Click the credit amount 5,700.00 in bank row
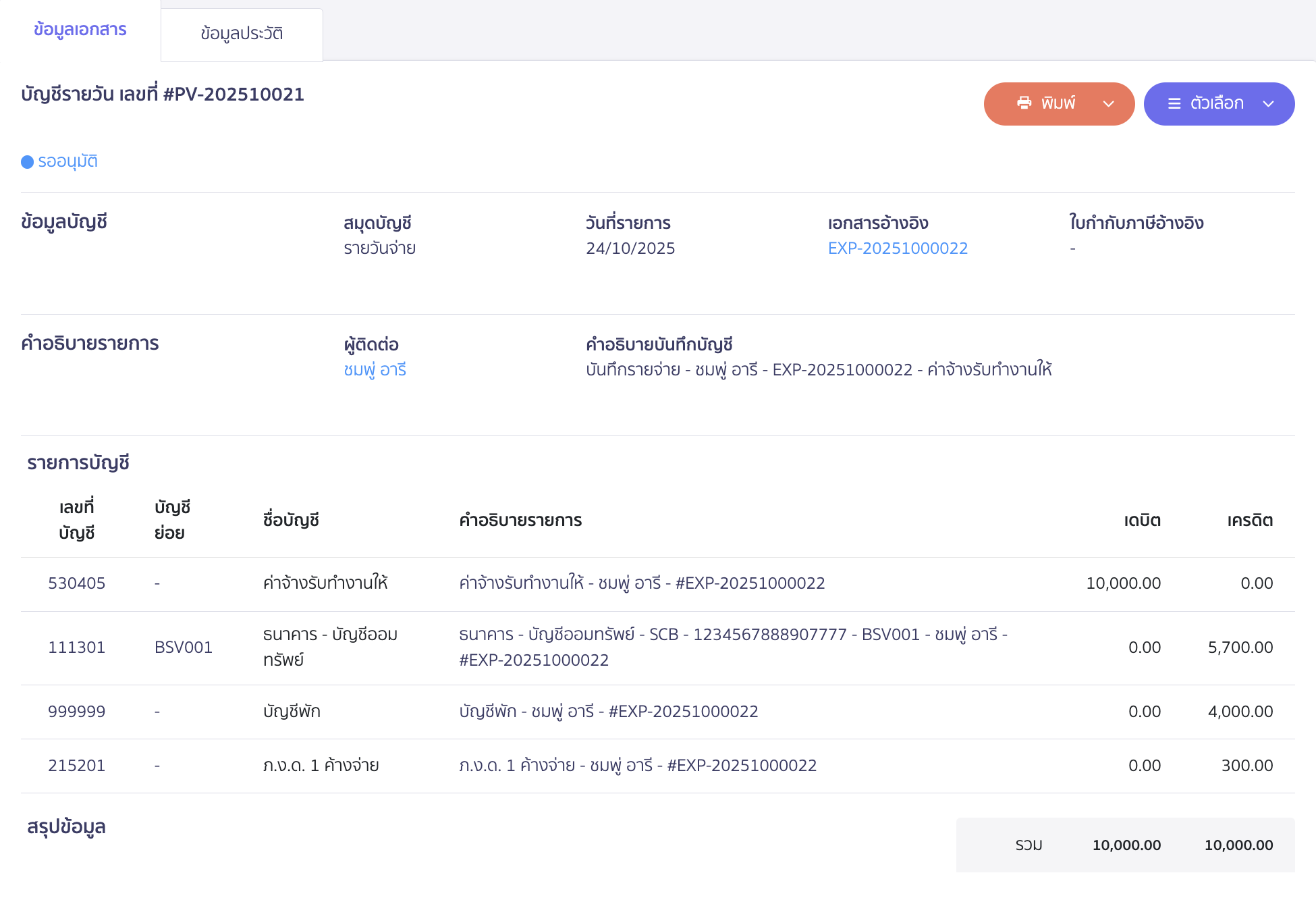This screenshot has height=898, width=1316. (x=1240, y=647)
